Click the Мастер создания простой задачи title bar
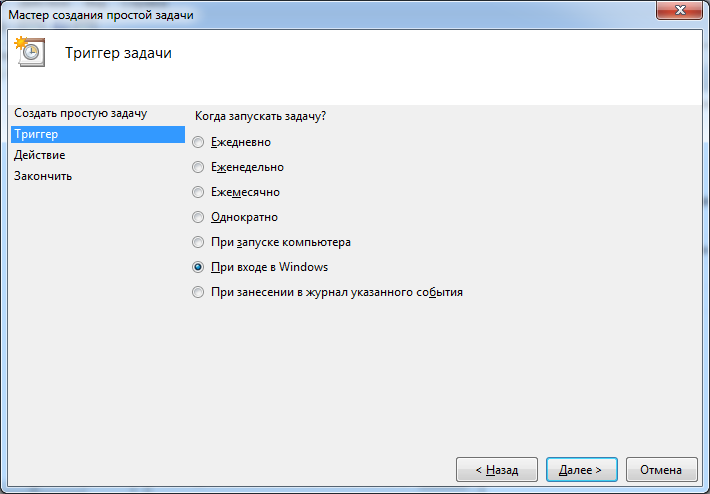710x494 pixels. pyautogui.click(x=300, y=14)
